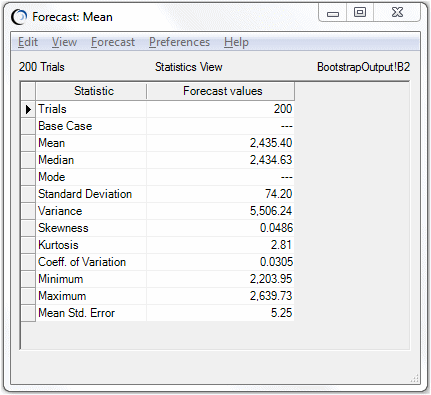The image size is (431, 395).
Task: Select the Median row label
Action: coord(56,160)
